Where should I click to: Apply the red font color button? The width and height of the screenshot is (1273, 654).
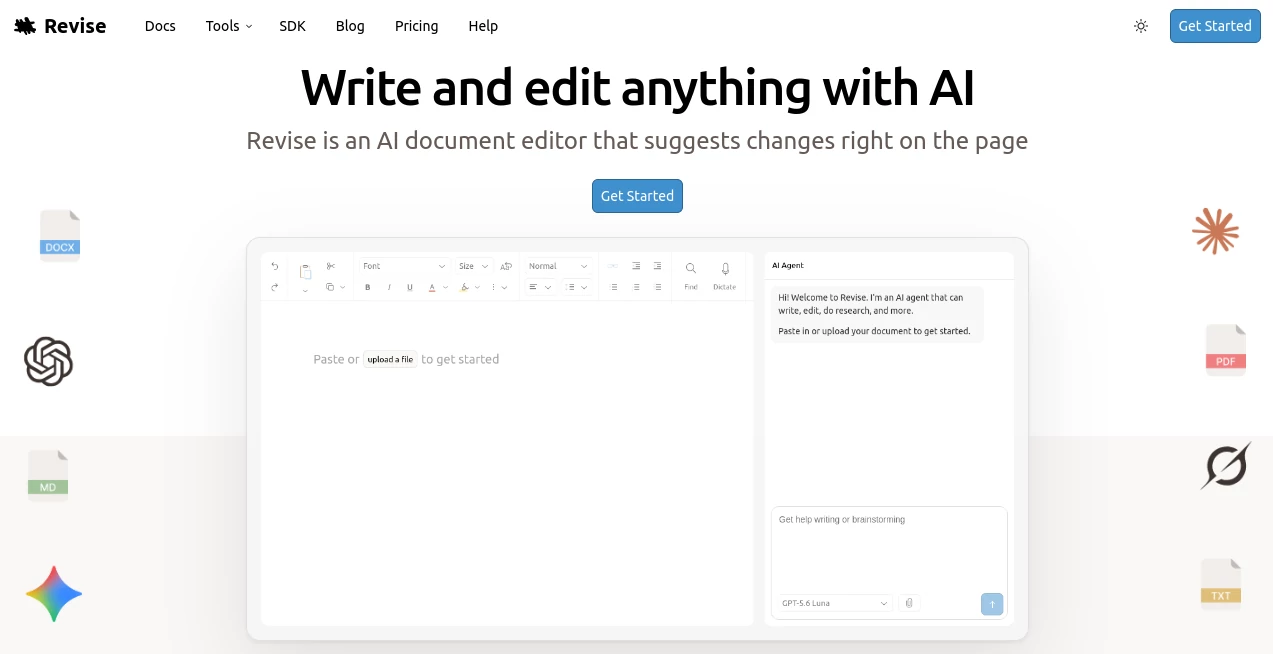tap(432, 287)
